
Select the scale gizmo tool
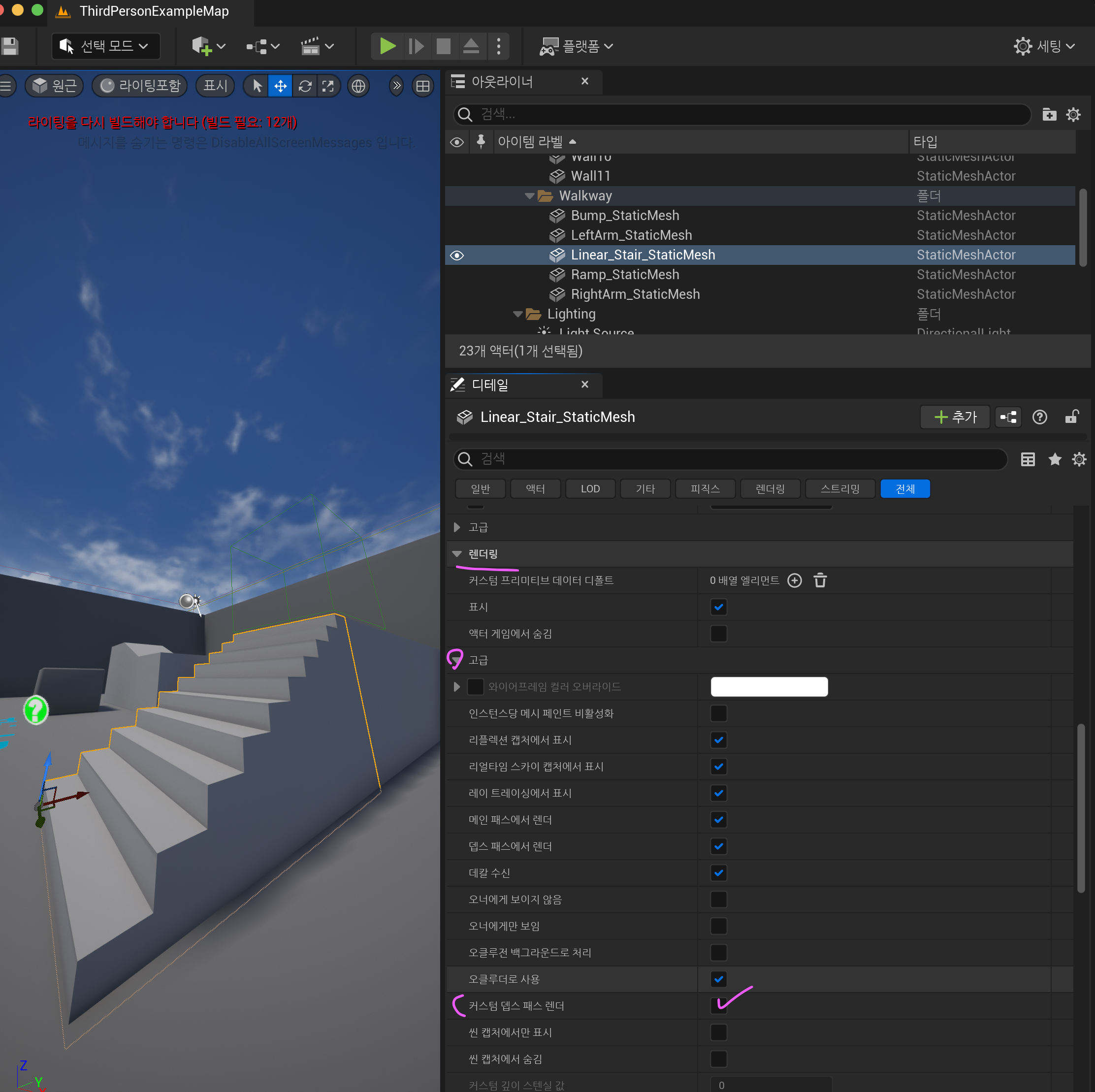pos(328,86)
